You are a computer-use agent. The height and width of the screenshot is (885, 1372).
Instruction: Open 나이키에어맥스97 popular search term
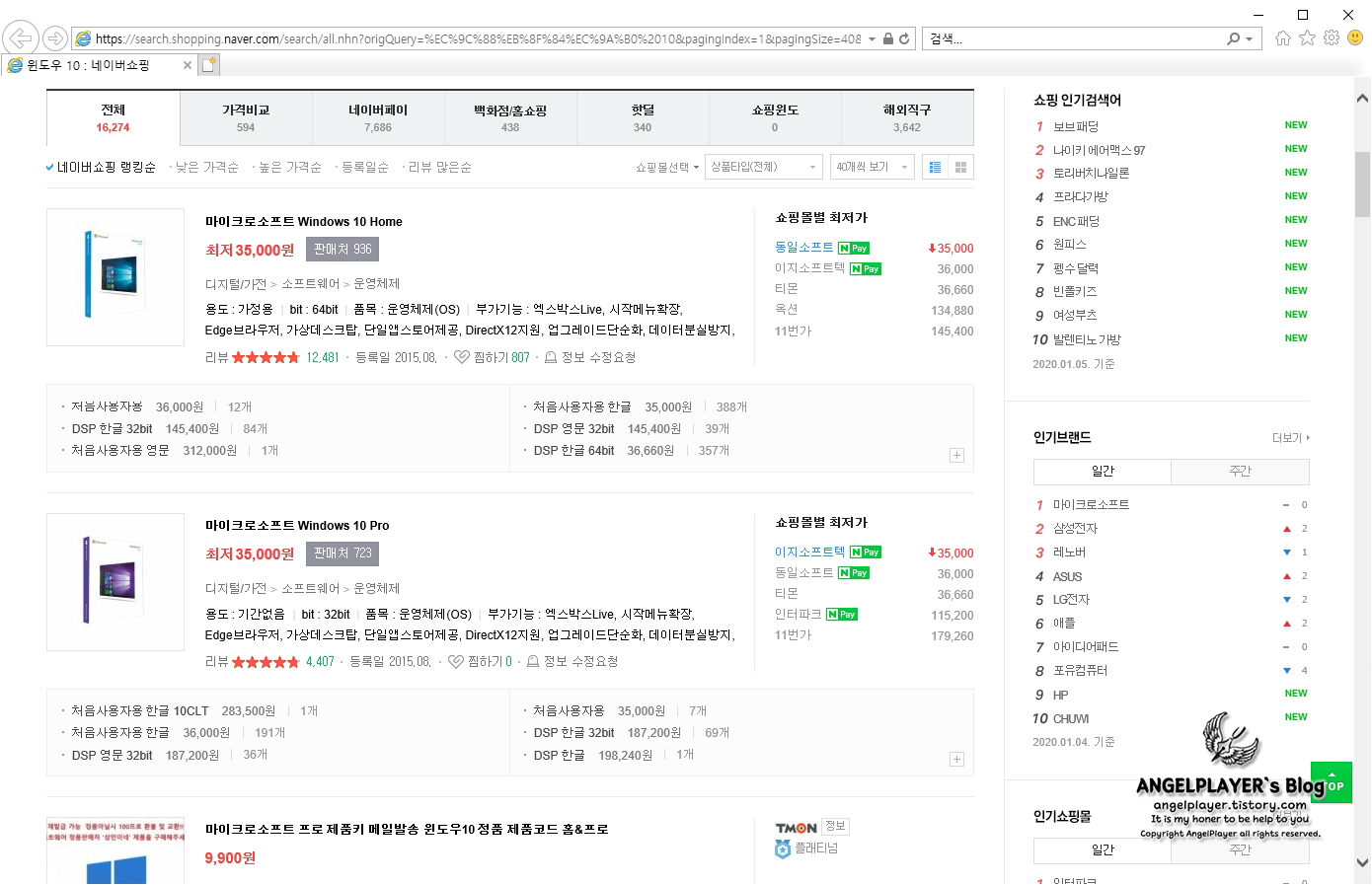click(x=1100, y=150)
